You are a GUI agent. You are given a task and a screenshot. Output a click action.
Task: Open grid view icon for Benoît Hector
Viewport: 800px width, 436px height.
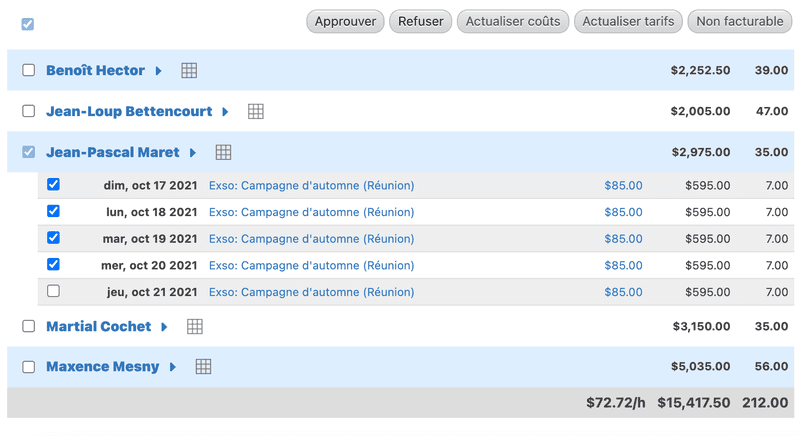click(189, 71)
